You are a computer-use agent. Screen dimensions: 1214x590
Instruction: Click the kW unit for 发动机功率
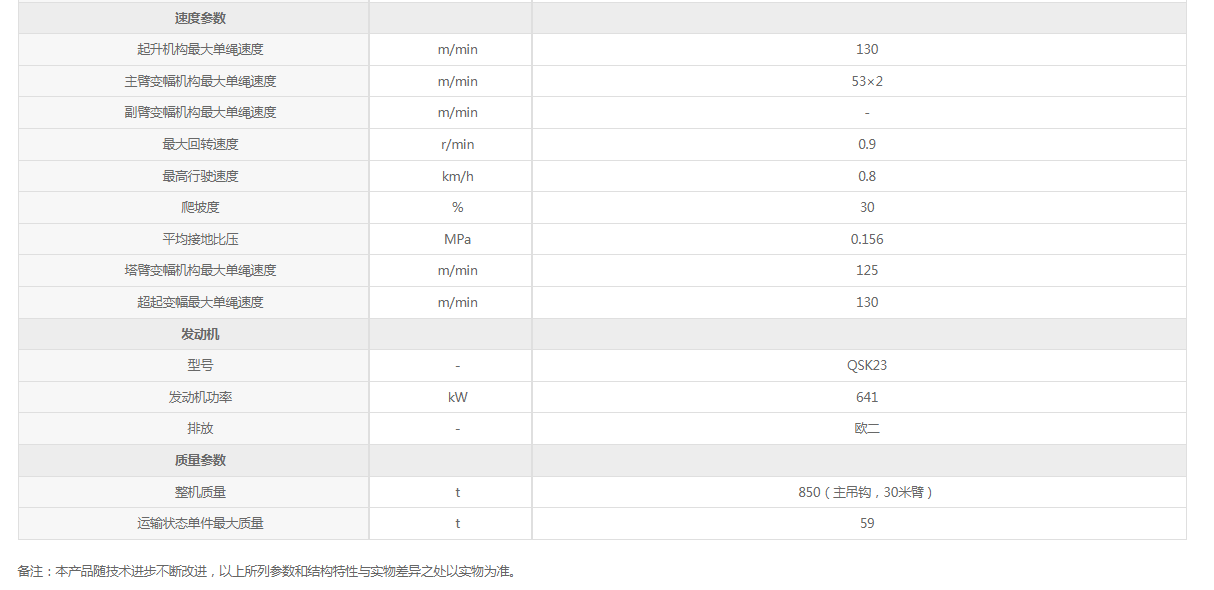(457, 397)
